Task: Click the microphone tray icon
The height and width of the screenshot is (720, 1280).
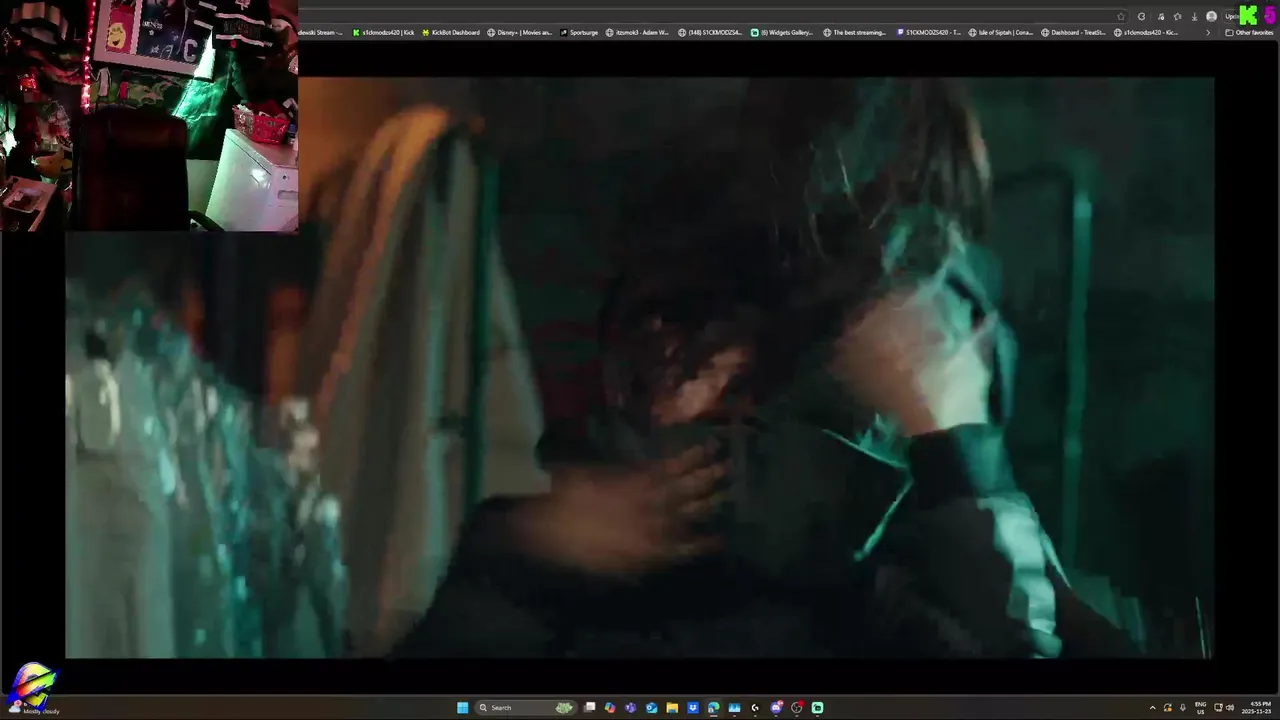Action: tap(1183, 708)
